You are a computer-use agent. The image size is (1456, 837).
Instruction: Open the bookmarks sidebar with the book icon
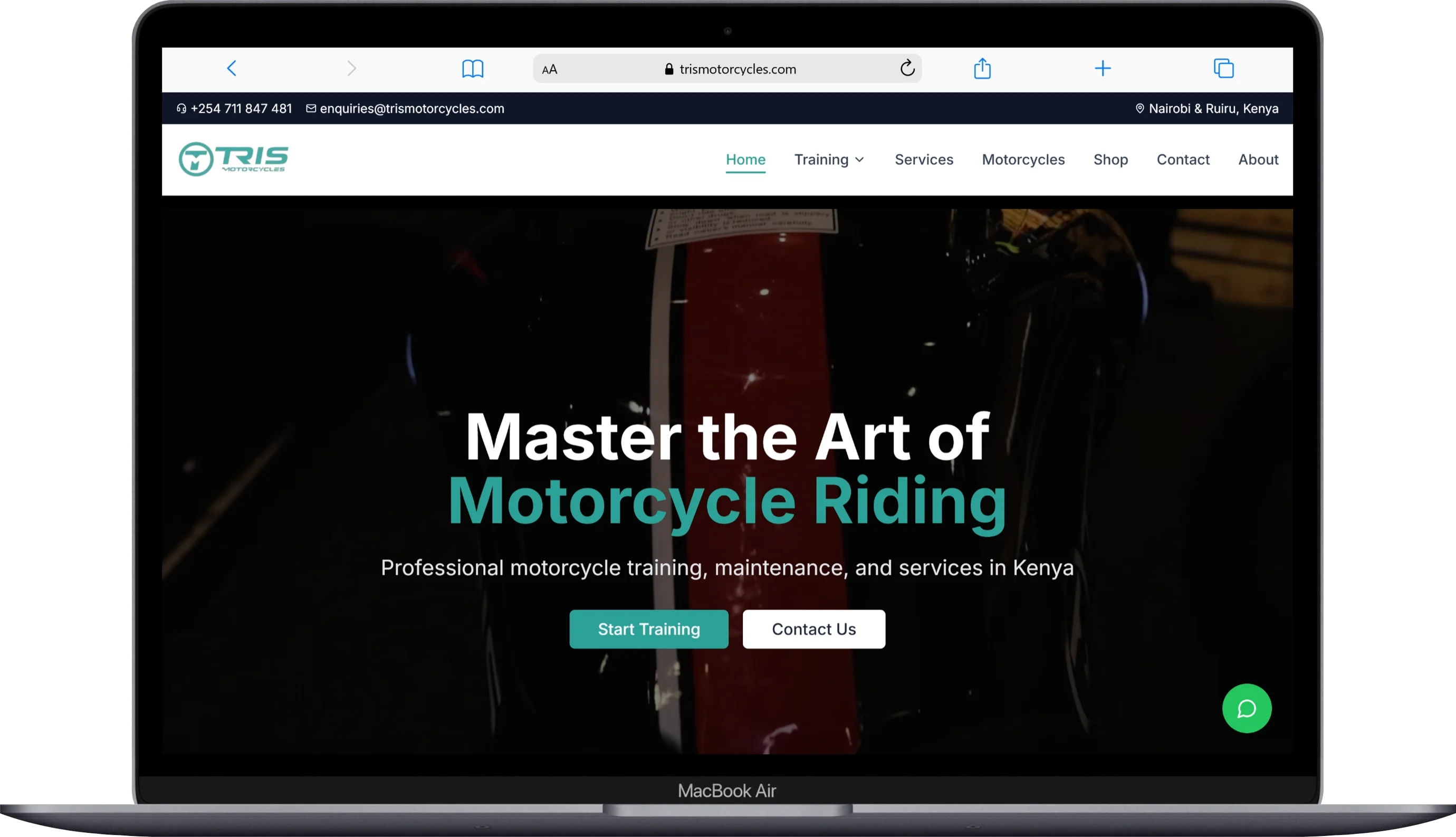[473, 68]
